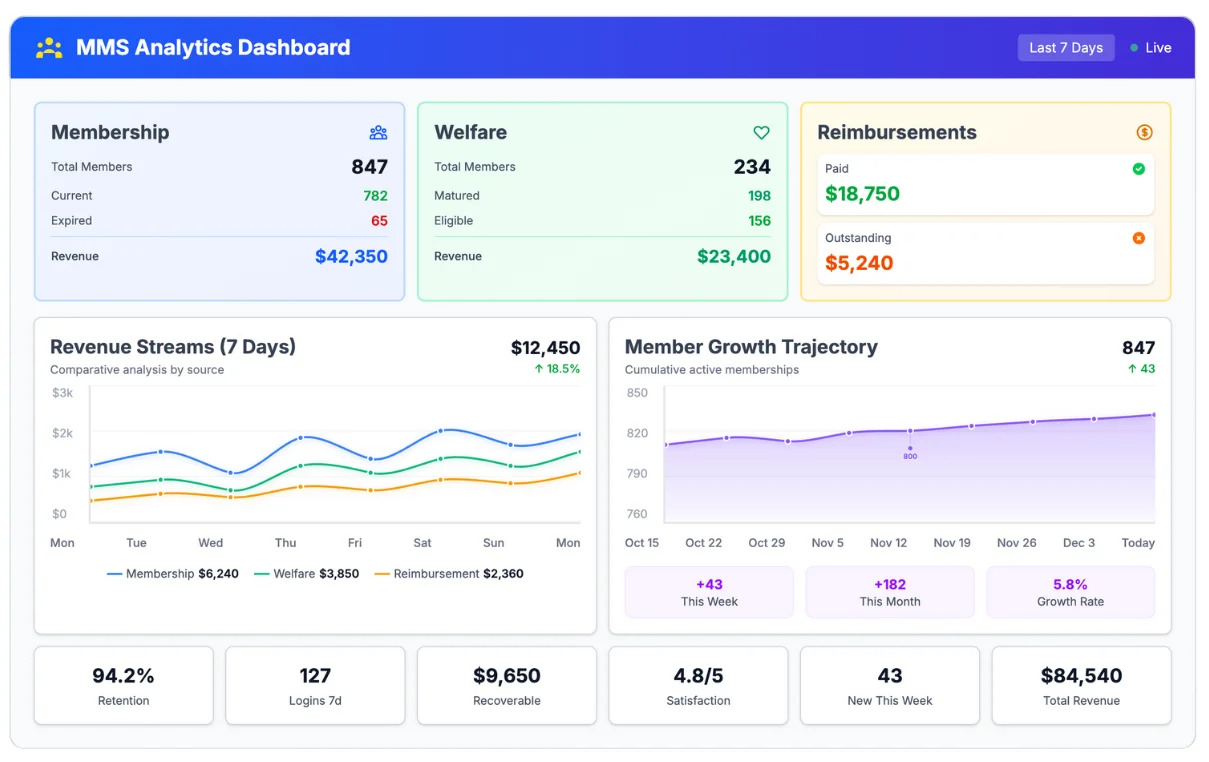The image size is (1209, 762).
Task: Click the Wed label on revenue chart axis
Action: [x=210, y=543]
